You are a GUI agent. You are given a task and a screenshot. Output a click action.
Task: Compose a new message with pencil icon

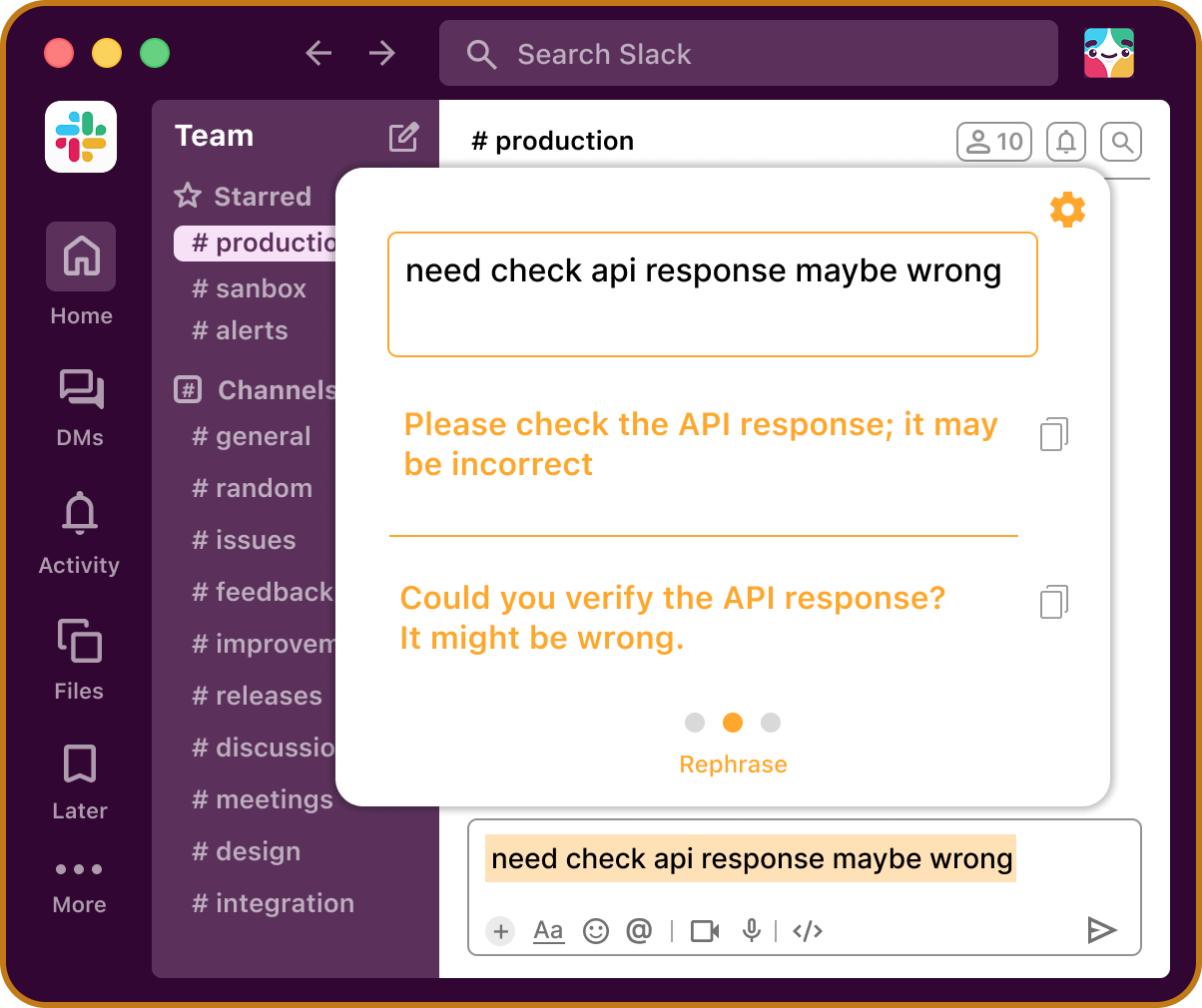(x=403, y=137)
